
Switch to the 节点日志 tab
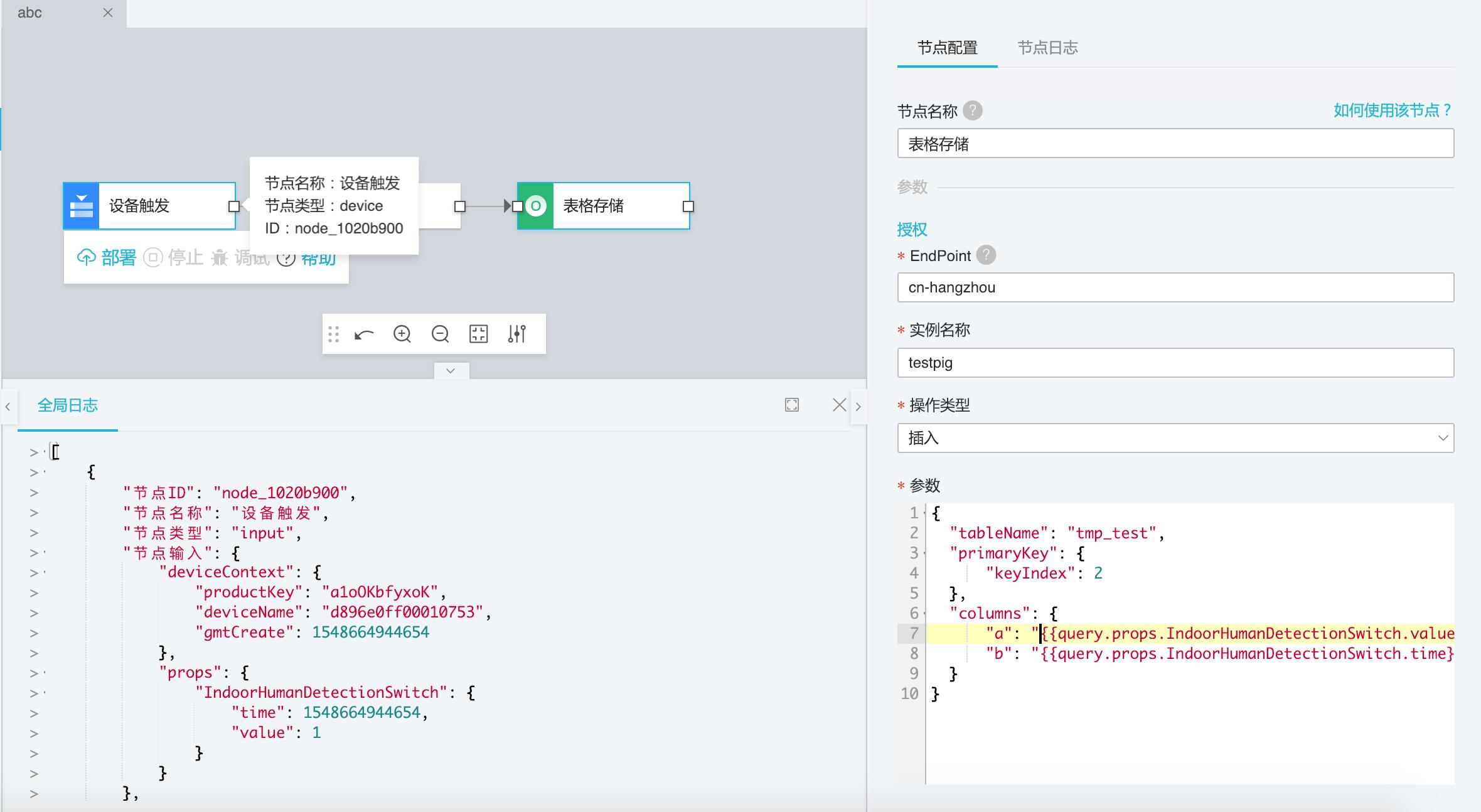pyautogui.click(x=1047, y=48)
